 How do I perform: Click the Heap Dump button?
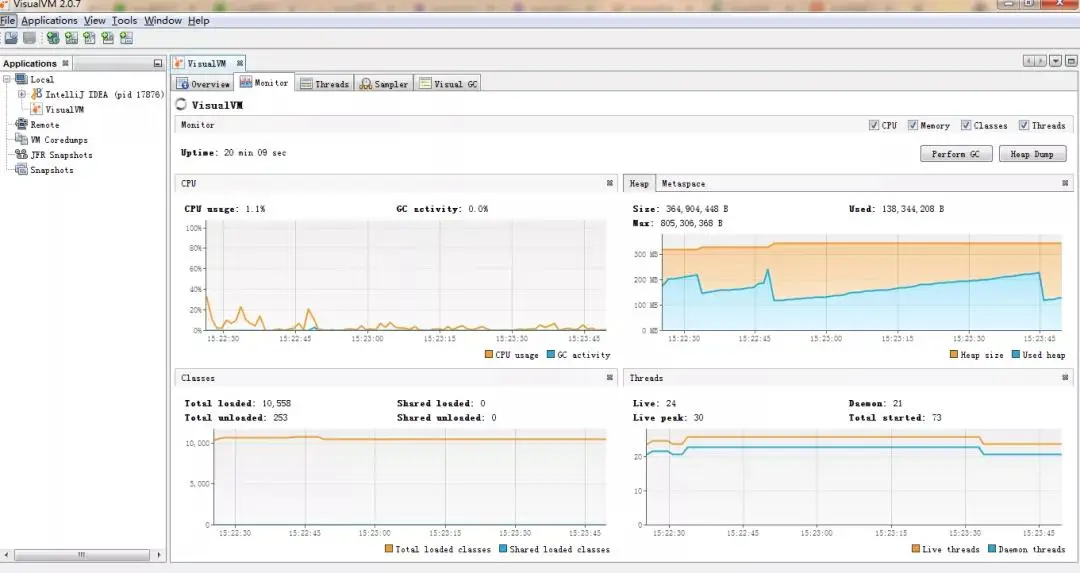pos(1032,154)
